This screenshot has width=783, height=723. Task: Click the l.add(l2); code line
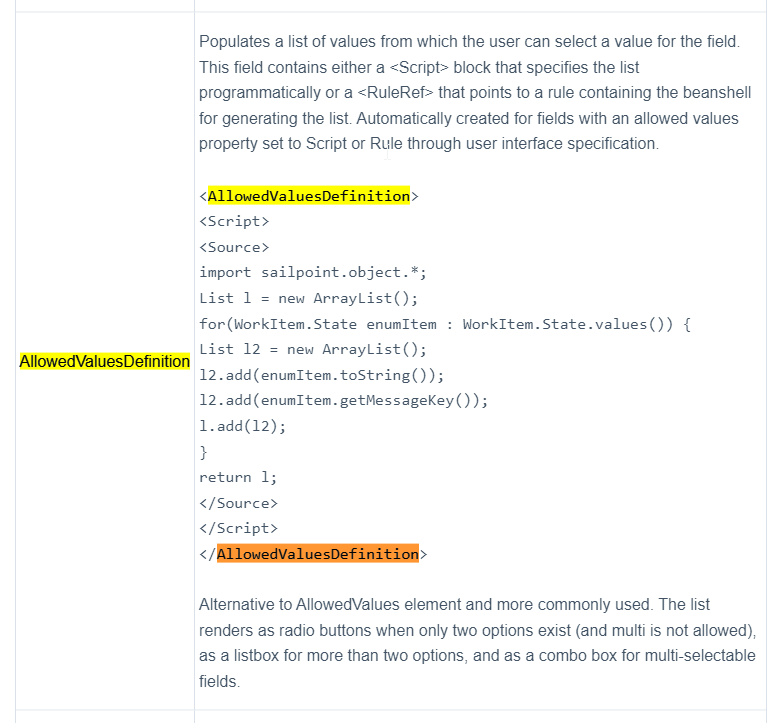pos(242,426)
